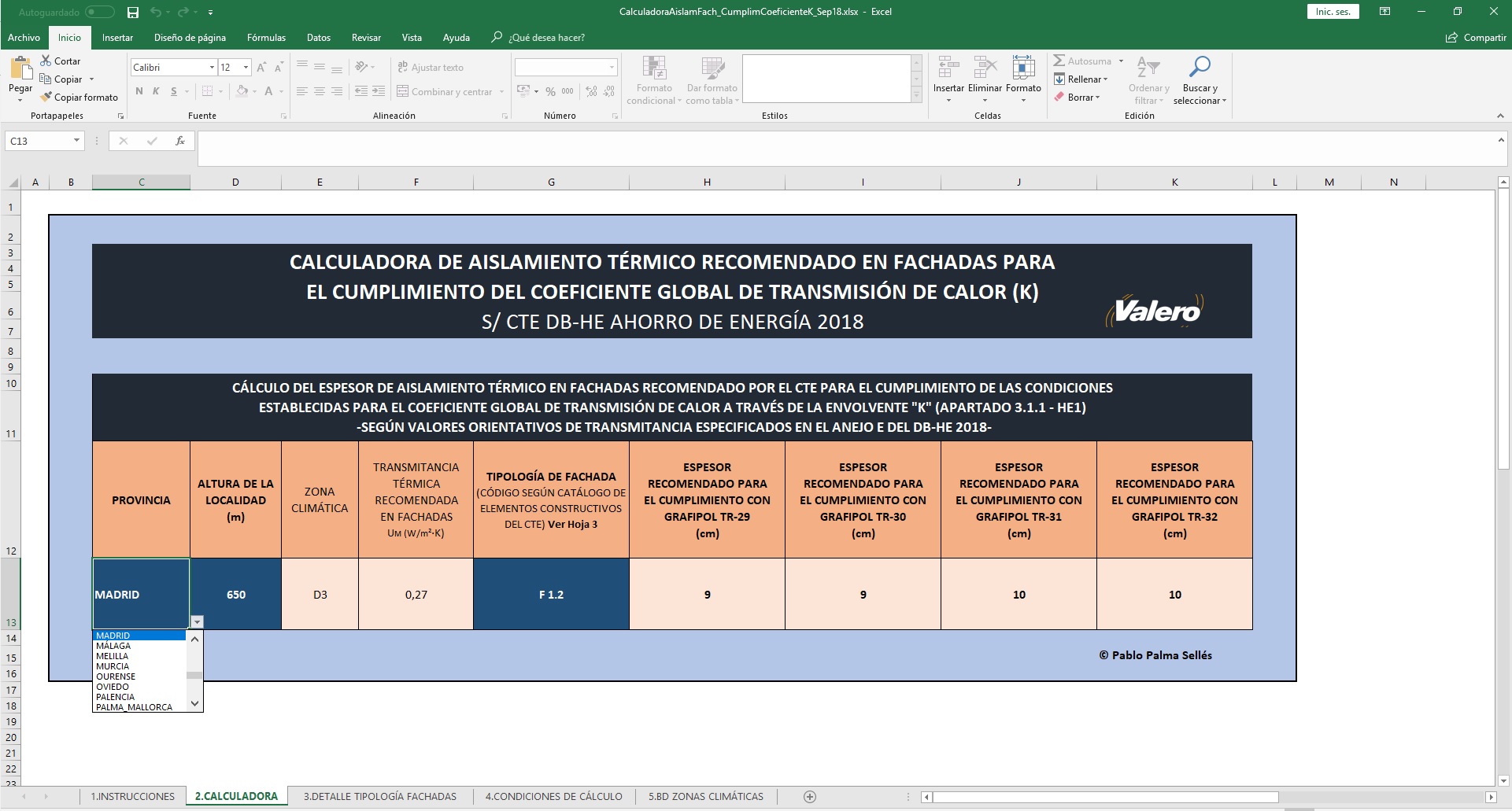Open sheet 5.BD ZONAS CLIMÁTICAS

pyautogui.click(x=706, y=796)
